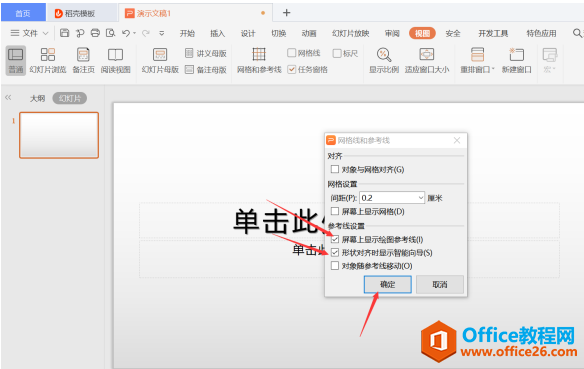Open quick access toolbar customize dropdown
This screenshot has height=369, width=584.
162,33
